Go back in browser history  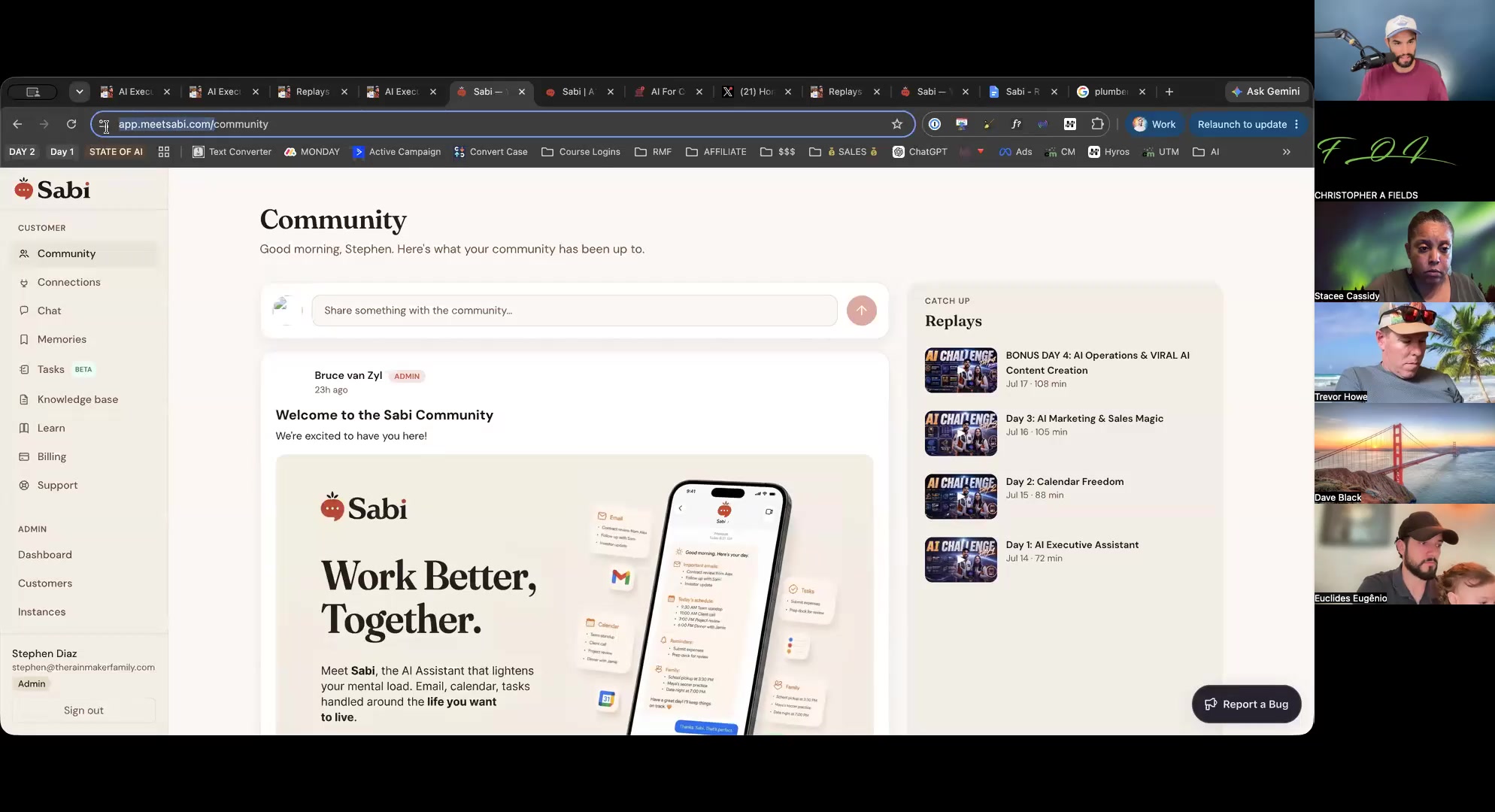pyautogui.click(x=17, y=124)
